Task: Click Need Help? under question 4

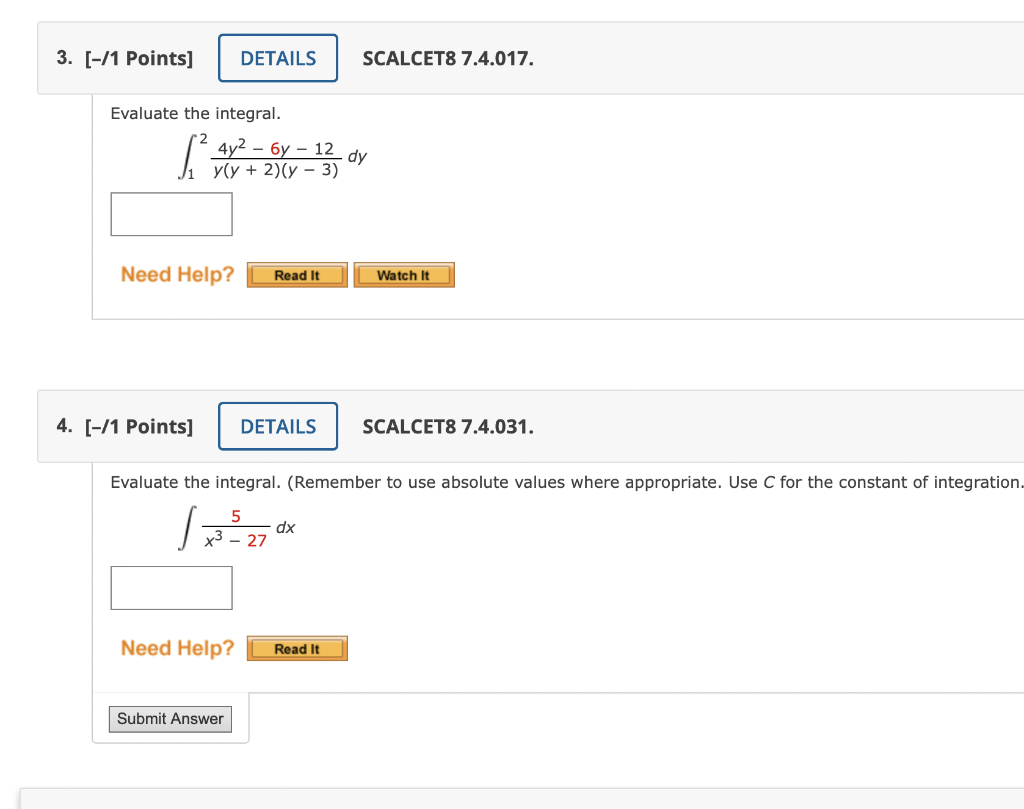Action: coord(176,648)
